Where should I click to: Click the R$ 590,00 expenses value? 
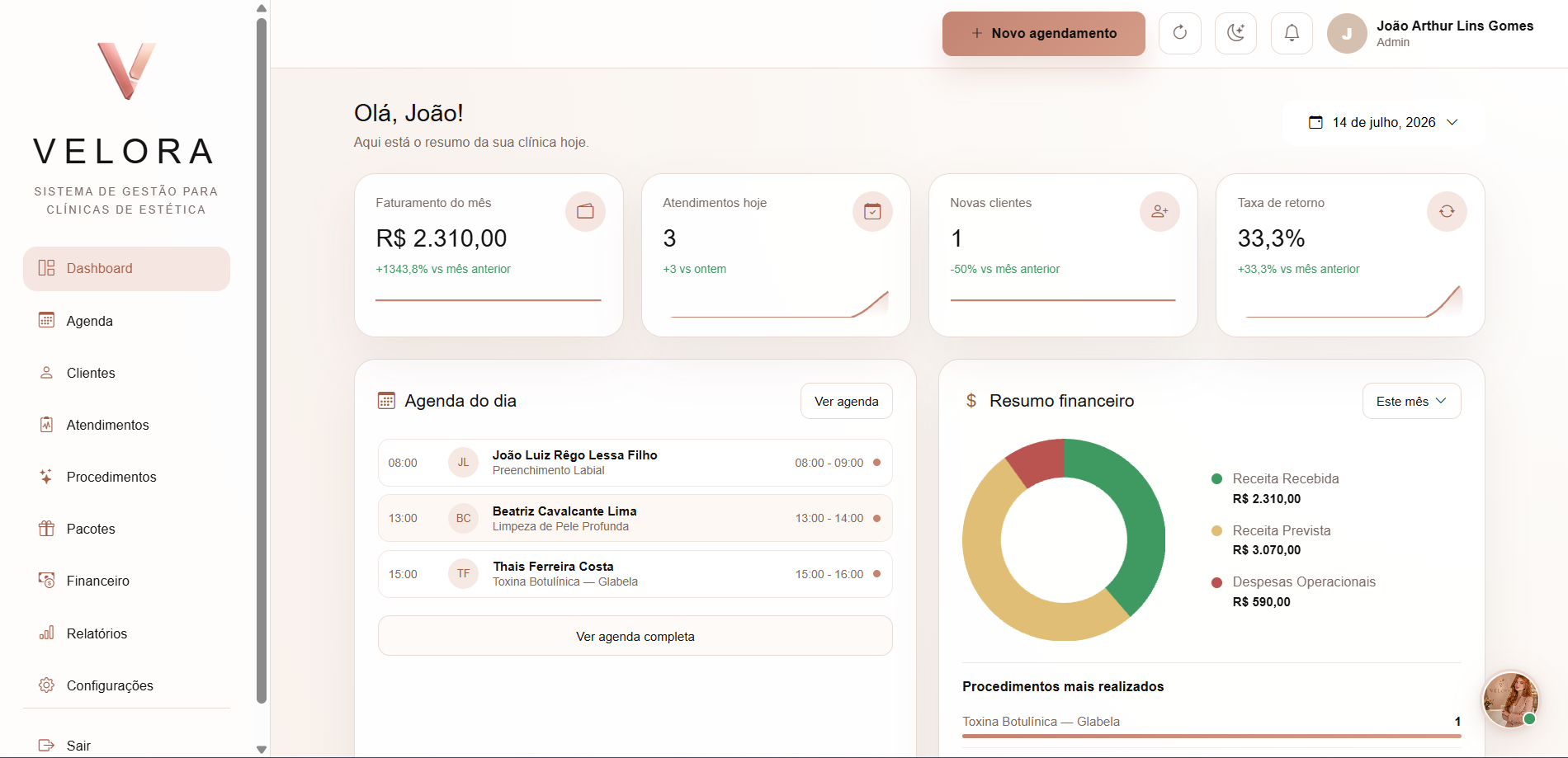click(x=1262, y=602)
